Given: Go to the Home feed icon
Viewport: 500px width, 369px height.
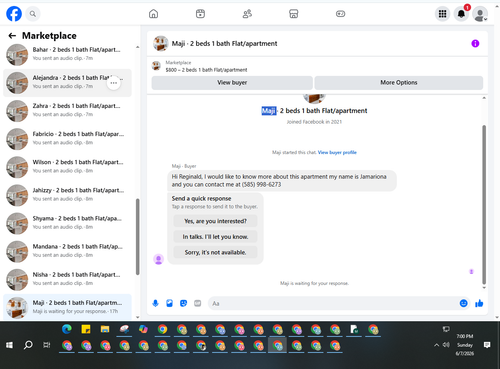Looking at the screenshot, I should coord(153,14).
